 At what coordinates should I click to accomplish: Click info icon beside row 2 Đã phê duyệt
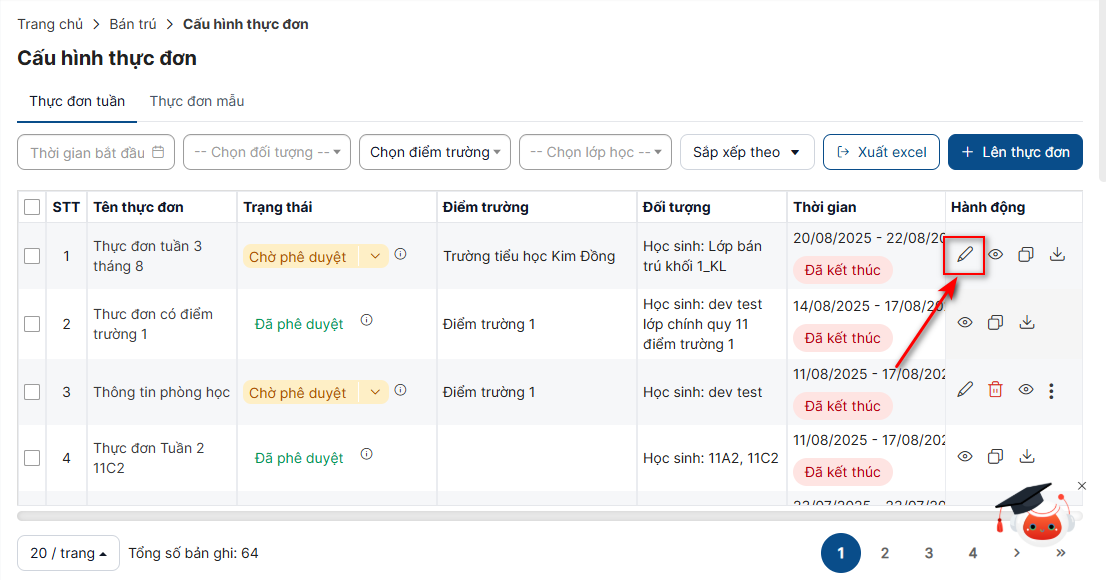click(366, 321)
